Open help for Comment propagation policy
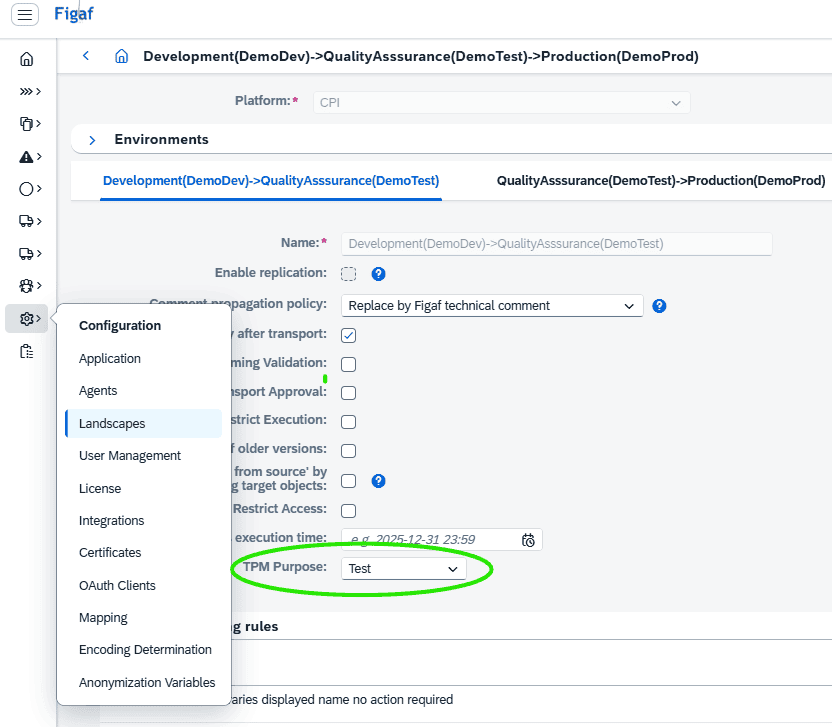The image size is (832, 727). point(659,306)
